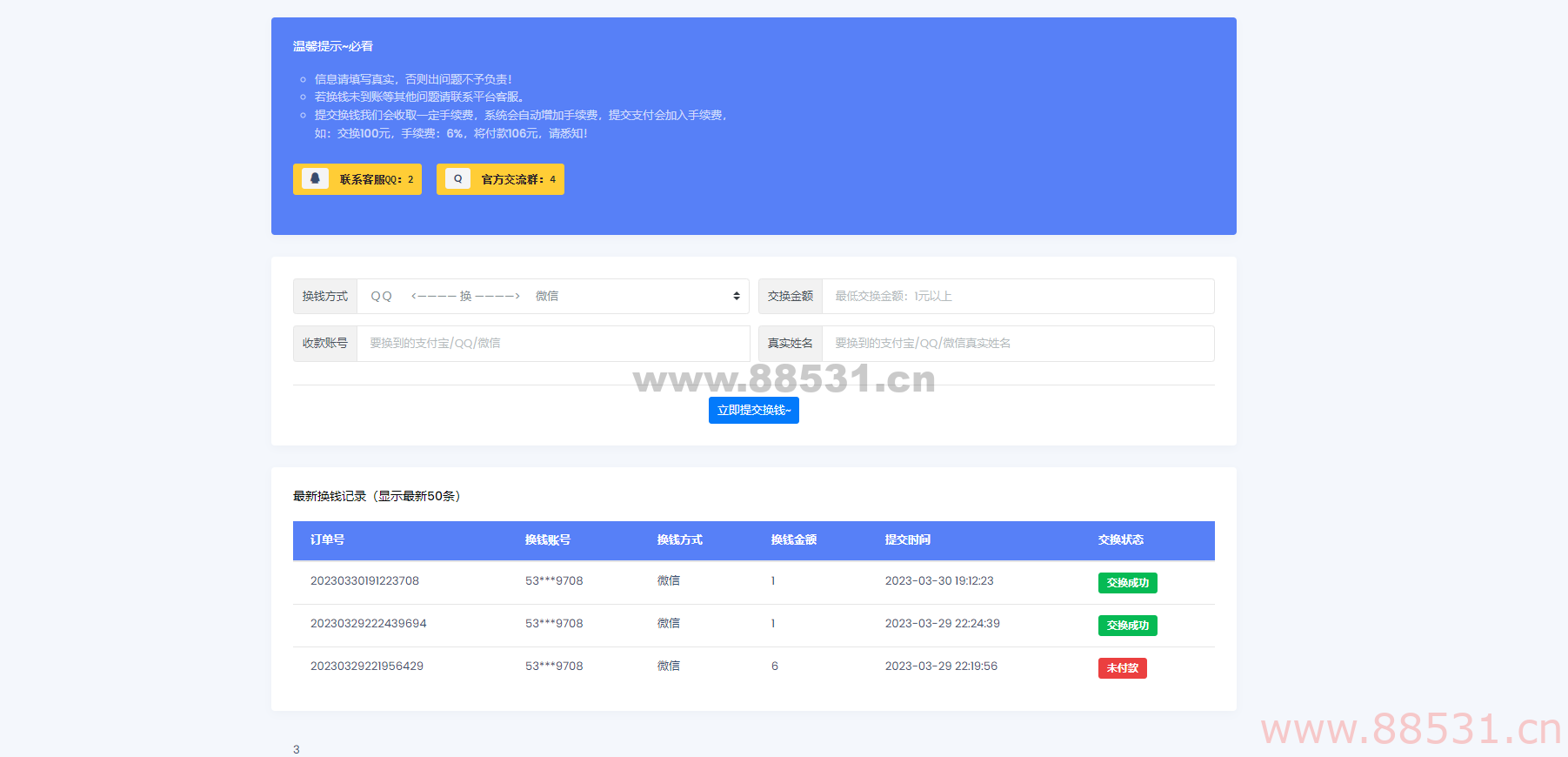Click the 温馨提示~必看 notice heading
Screen dimensions: 1568x757
(333, 46)
